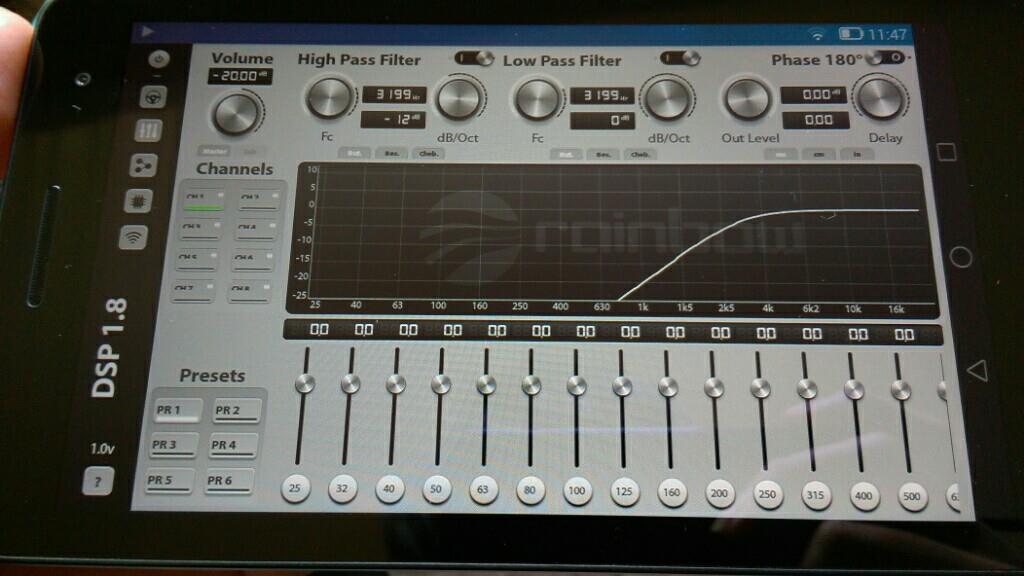This screenshot has width=1024, height=576.
Task: Select the 80 Hz band button
Action: [530, 491]
